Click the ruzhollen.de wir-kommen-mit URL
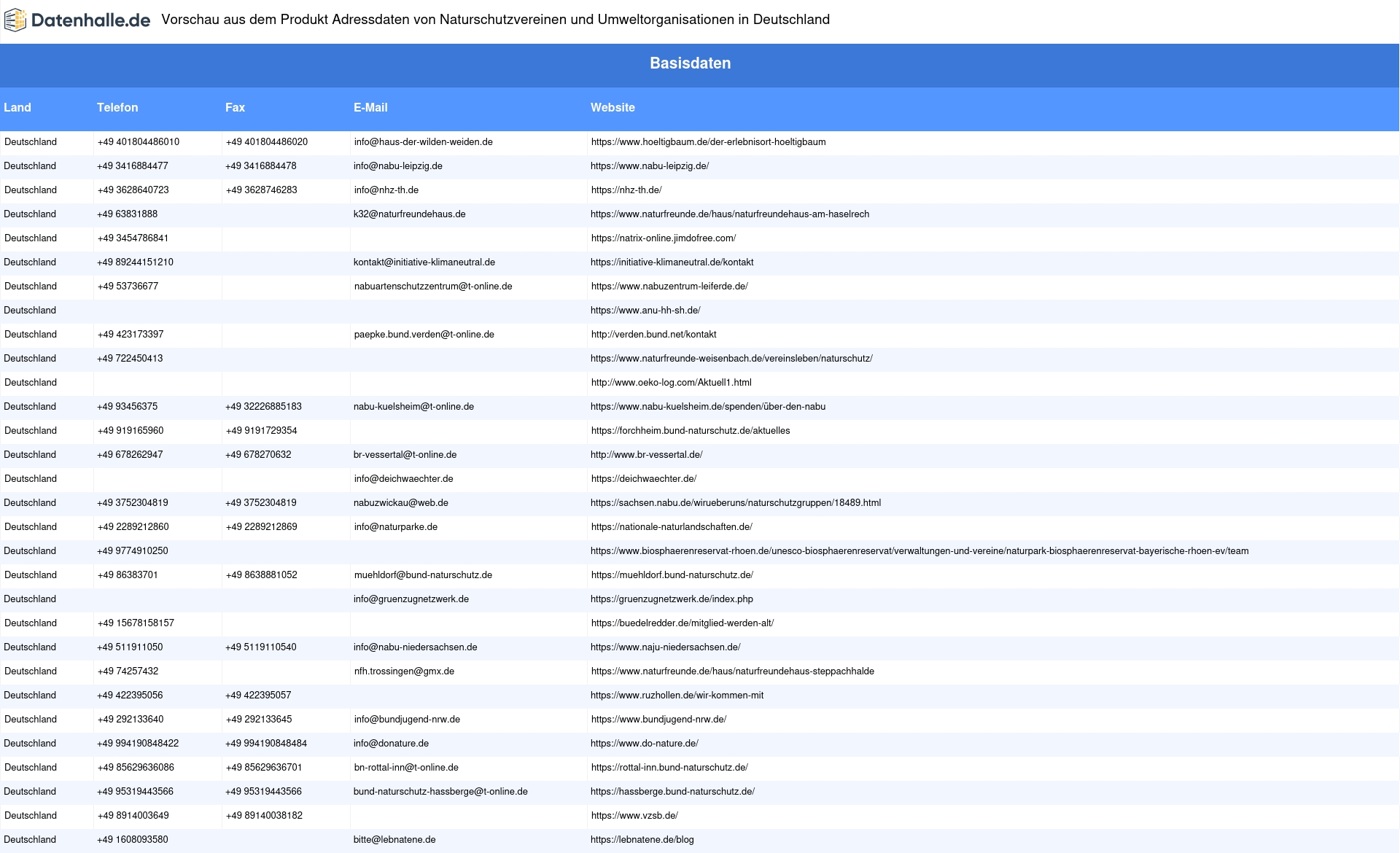 click(677, 696)
